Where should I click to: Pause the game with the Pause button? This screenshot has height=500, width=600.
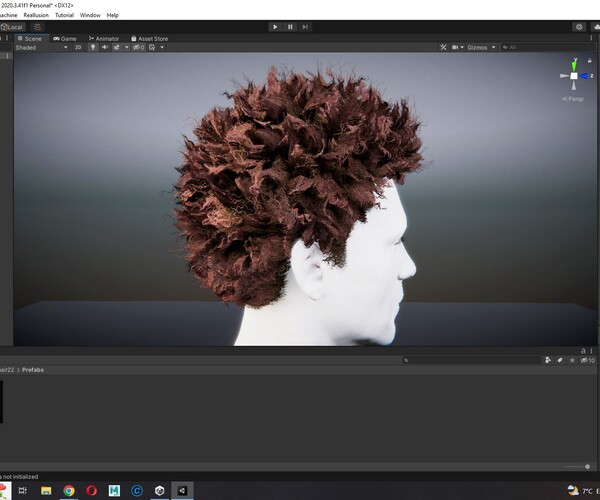(290, 27)
